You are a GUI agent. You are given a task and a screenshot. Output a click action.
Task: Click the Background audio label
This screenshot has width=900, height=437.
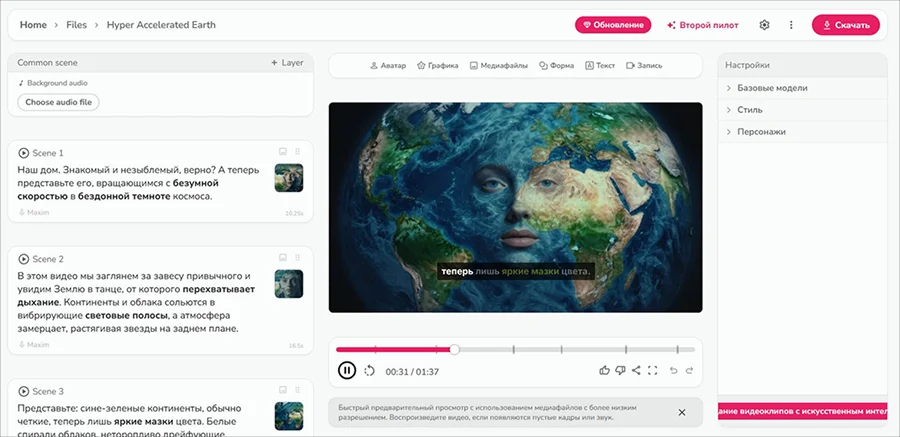click(53, 83)
